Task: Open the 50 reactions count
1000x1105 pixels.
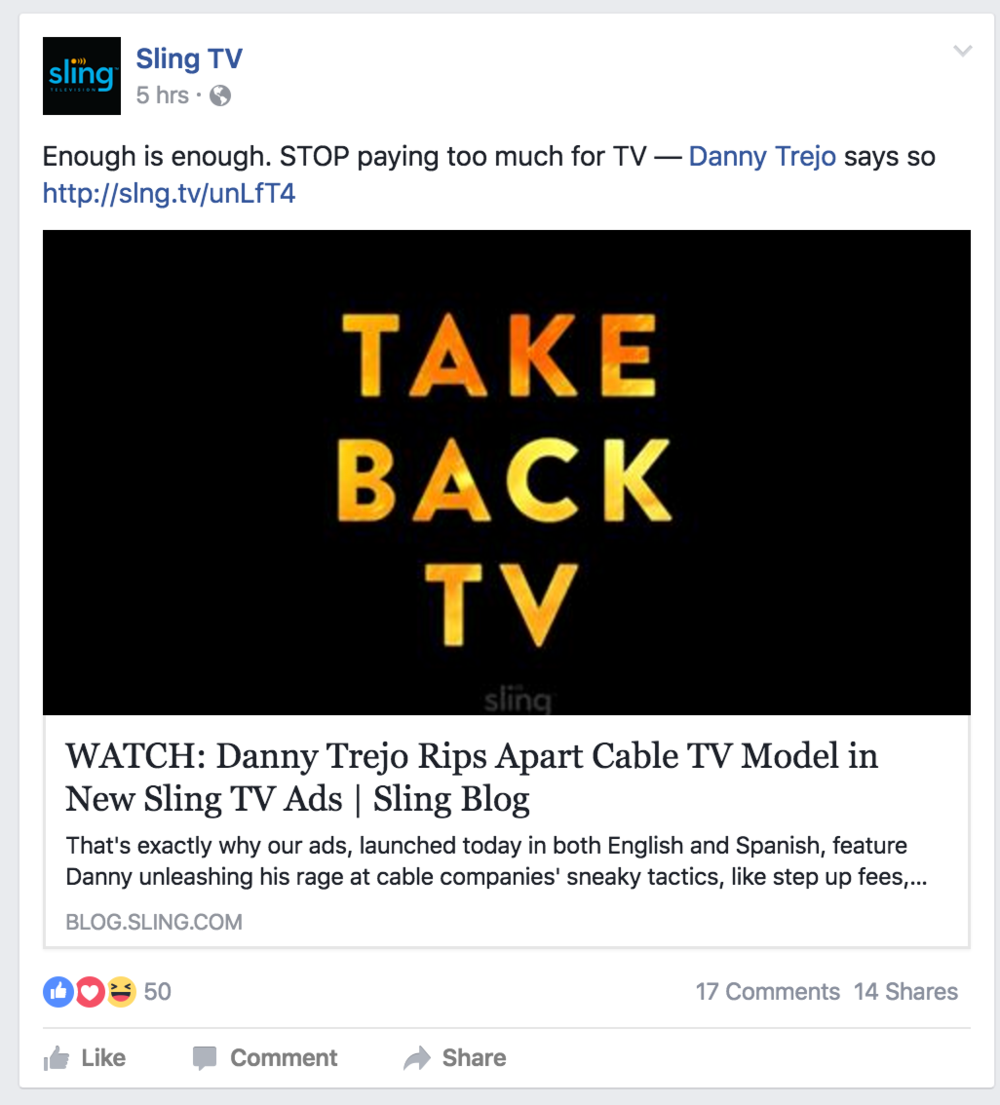Action: pyautogui.click(x=157, y=992)
